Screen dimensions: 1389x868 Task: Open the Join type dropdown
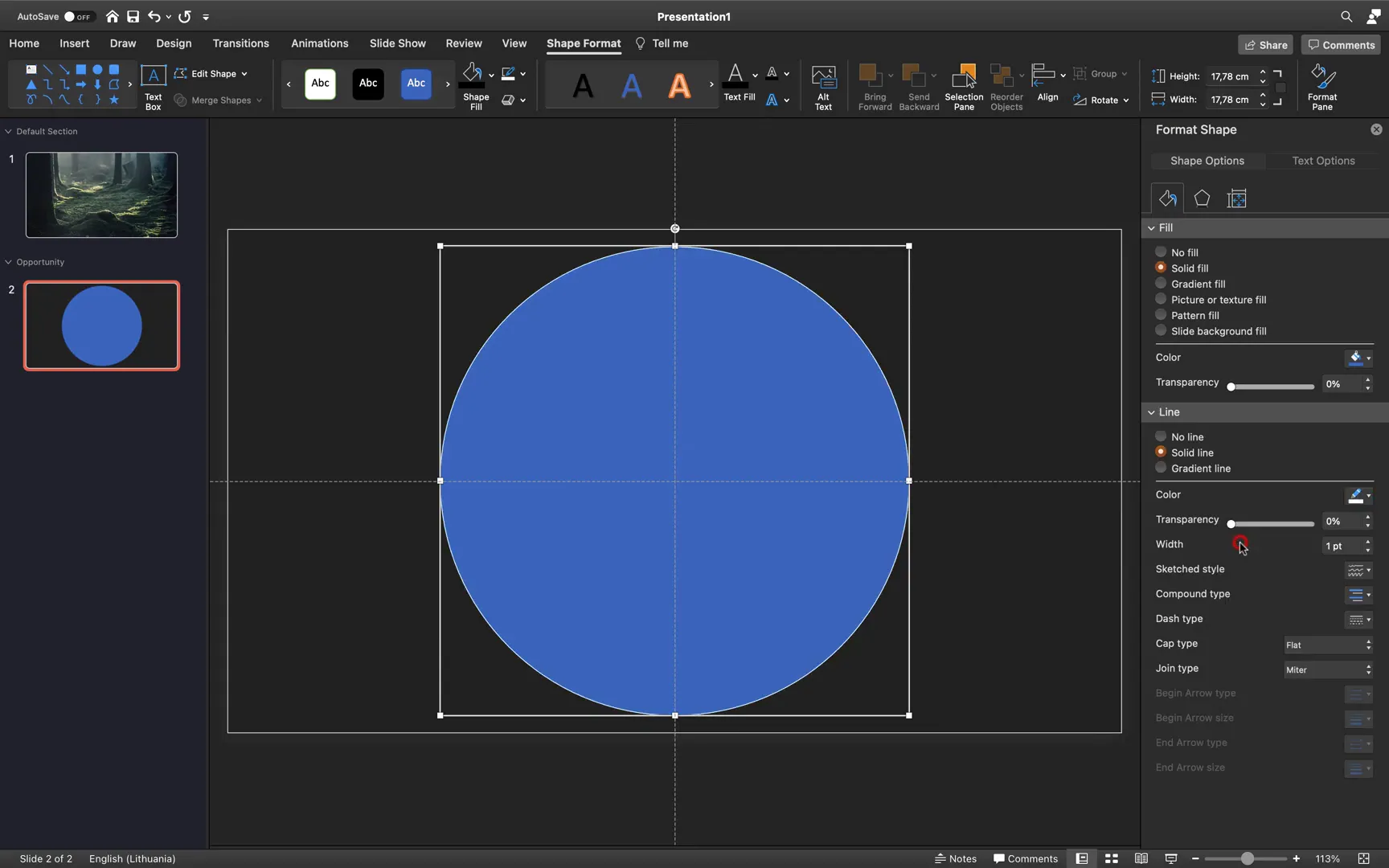pos(1329,669)
